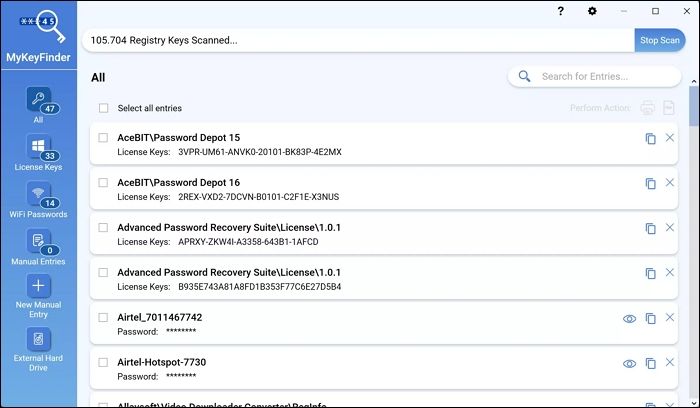The width and height of the screenshot is (700, 408).
Task: Open the External Hard Drive scan
Action: coord(37,339)
